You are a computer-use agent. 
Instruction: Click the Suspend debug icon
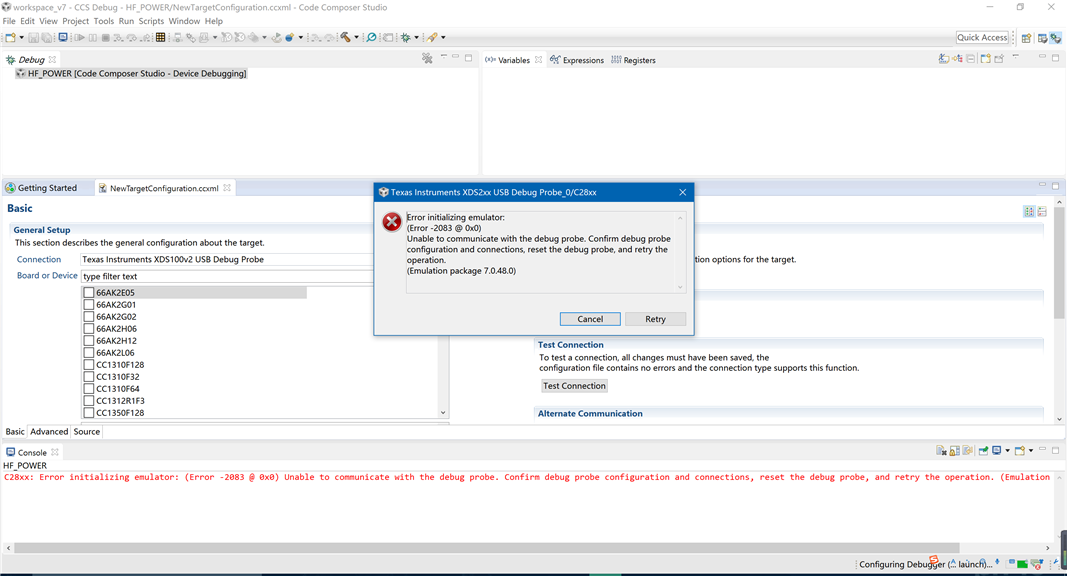(93, 37)
